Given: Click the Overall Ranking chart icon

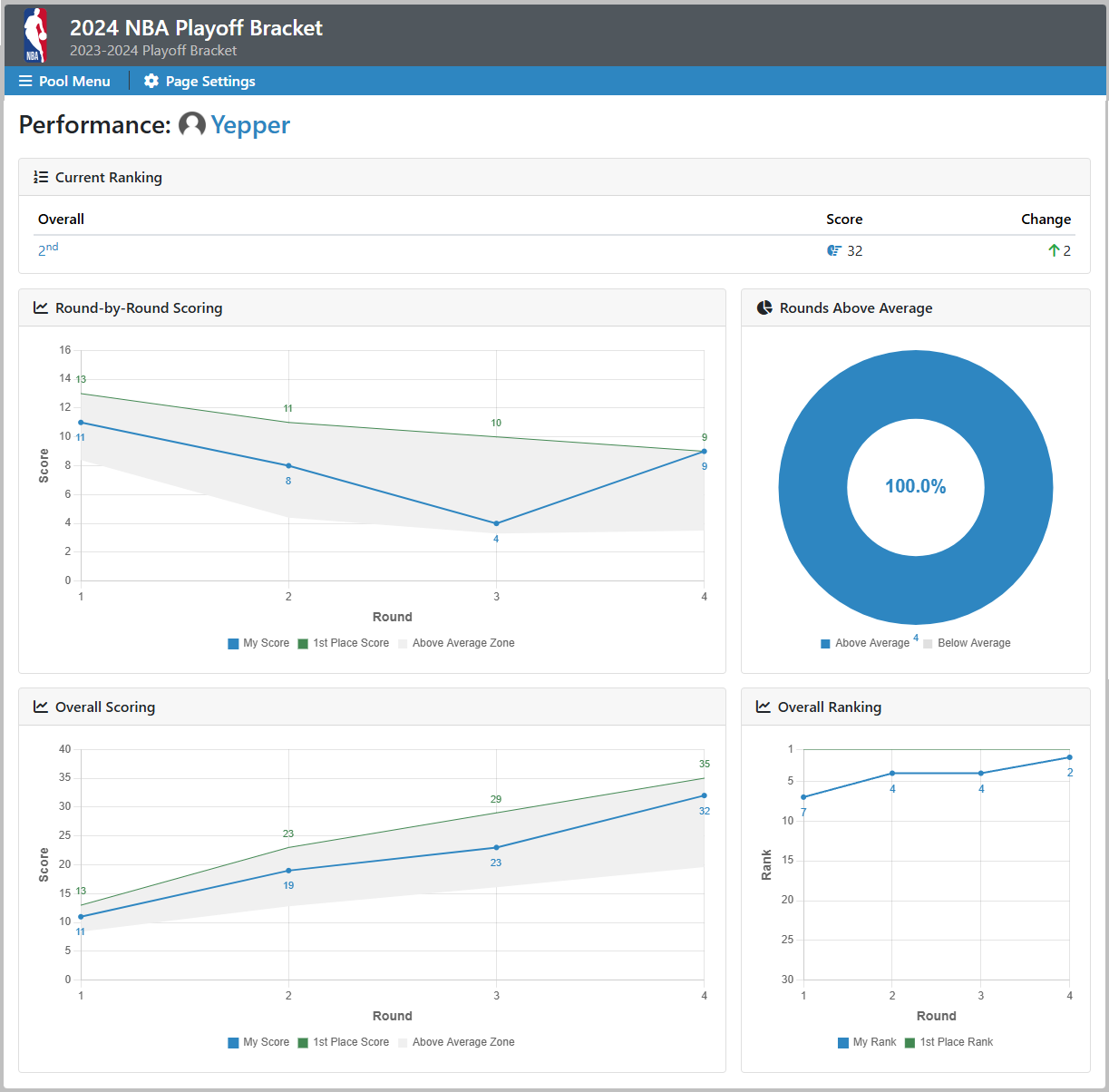Looking at the screenshot, I should 764,707.
